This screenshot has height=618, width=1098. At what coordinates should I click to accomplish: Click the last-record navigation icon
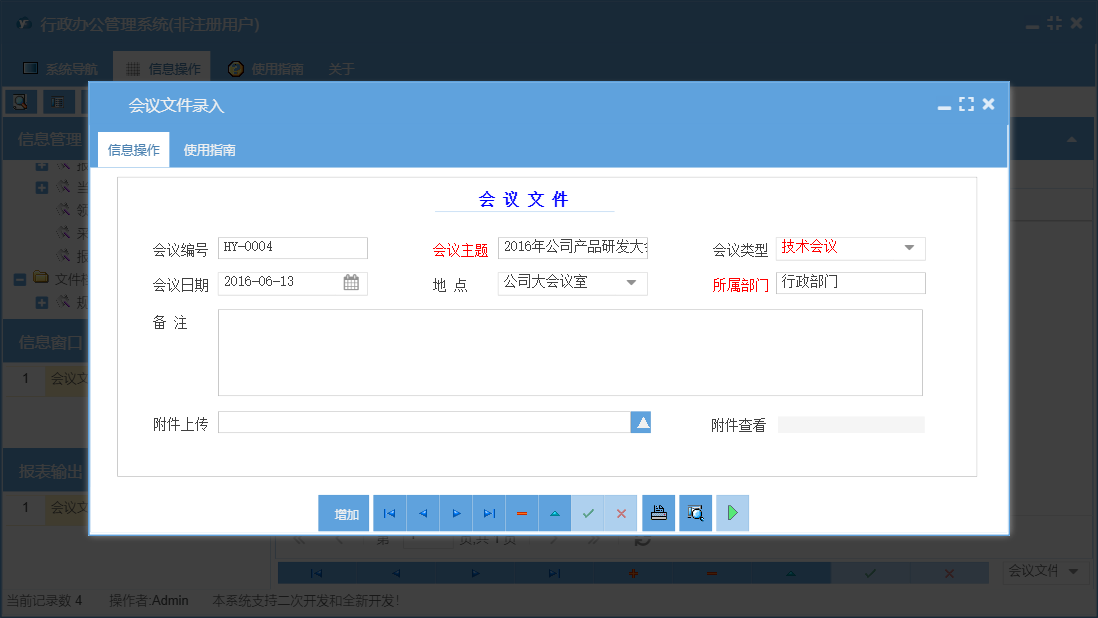pos(489,512)
